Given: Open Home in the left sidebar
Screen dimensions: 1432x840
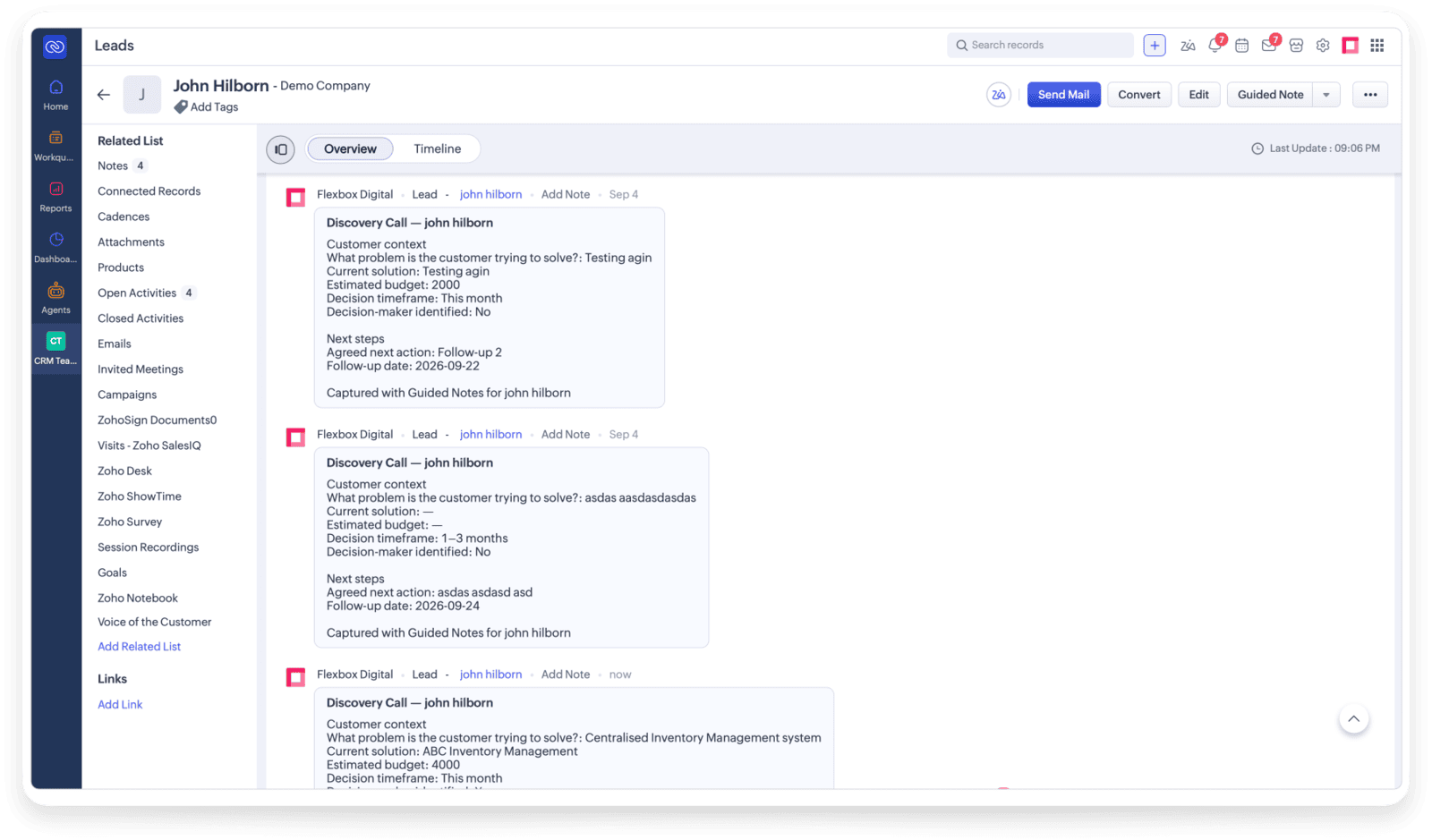Looking at the screenshot, I should pos(55,95).
